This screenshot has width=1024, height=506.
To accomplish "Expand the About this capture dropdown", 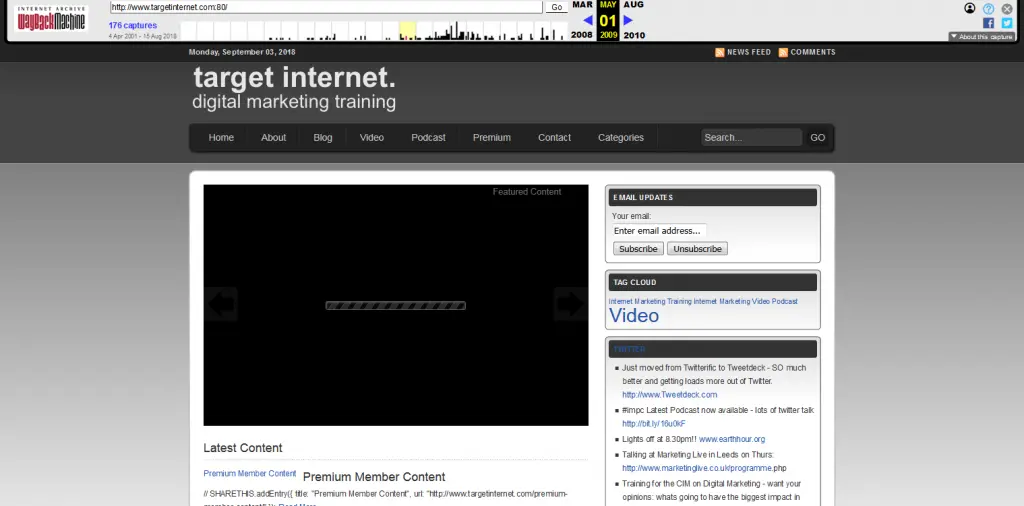I will click(x=982, y=37).
